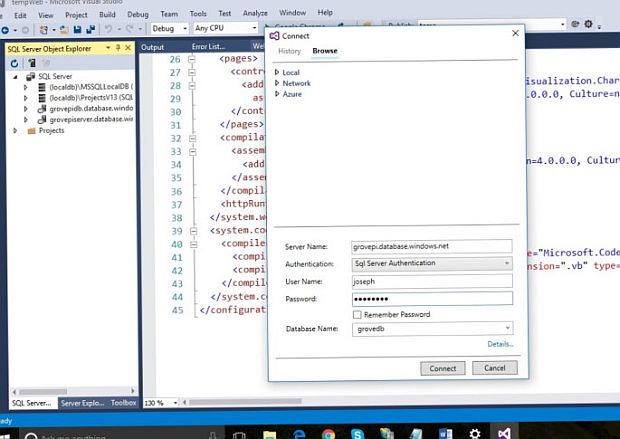This screenshot has height=439, width=620.
Task: Click the Connect button
Action: pyautogui.click(x=442, y=368)
